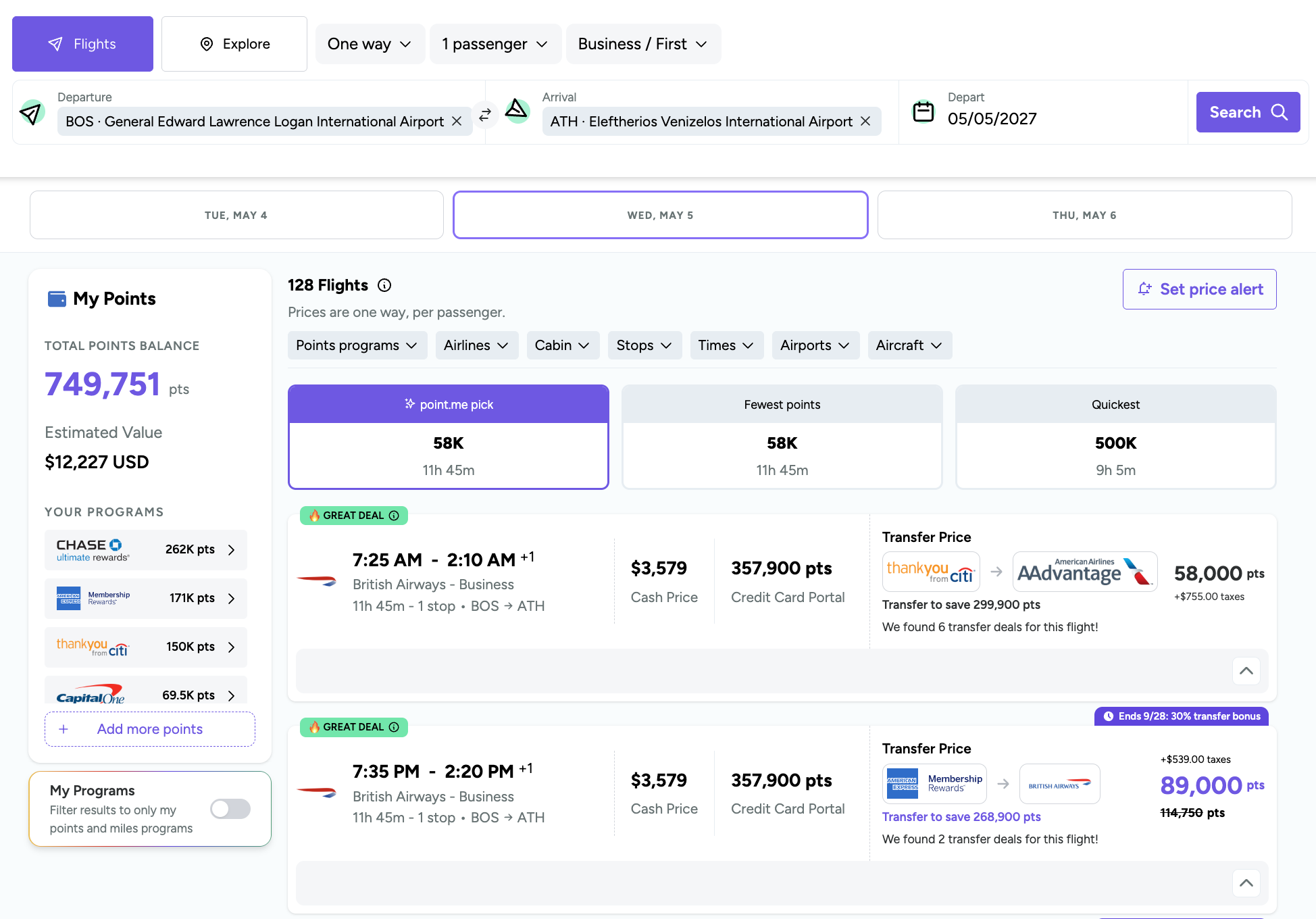Image resolution: width=1316 pixels, height=919 pixels.
Task: Click Add more points button
Action: coord(150,729)
